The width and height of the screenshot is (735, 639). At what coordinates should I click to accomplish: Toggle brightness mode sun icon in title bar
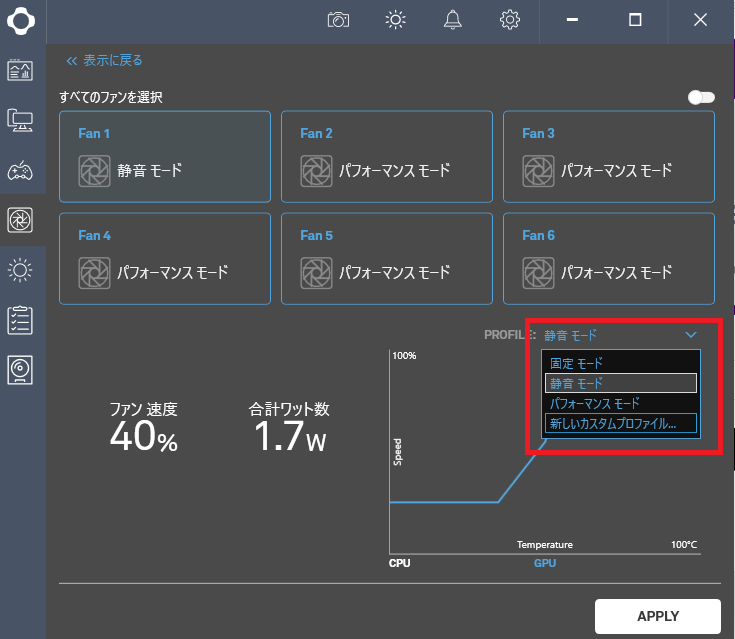pos(395,20)
